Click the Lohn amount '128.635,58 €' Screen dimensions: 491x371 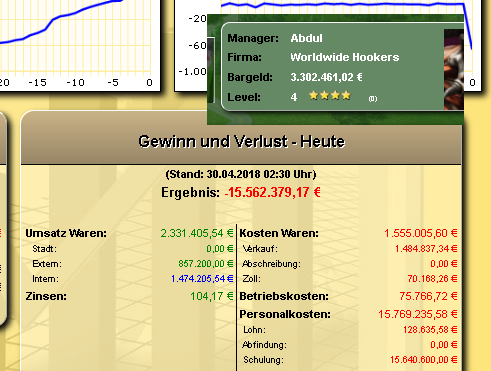tap(430, 330)
